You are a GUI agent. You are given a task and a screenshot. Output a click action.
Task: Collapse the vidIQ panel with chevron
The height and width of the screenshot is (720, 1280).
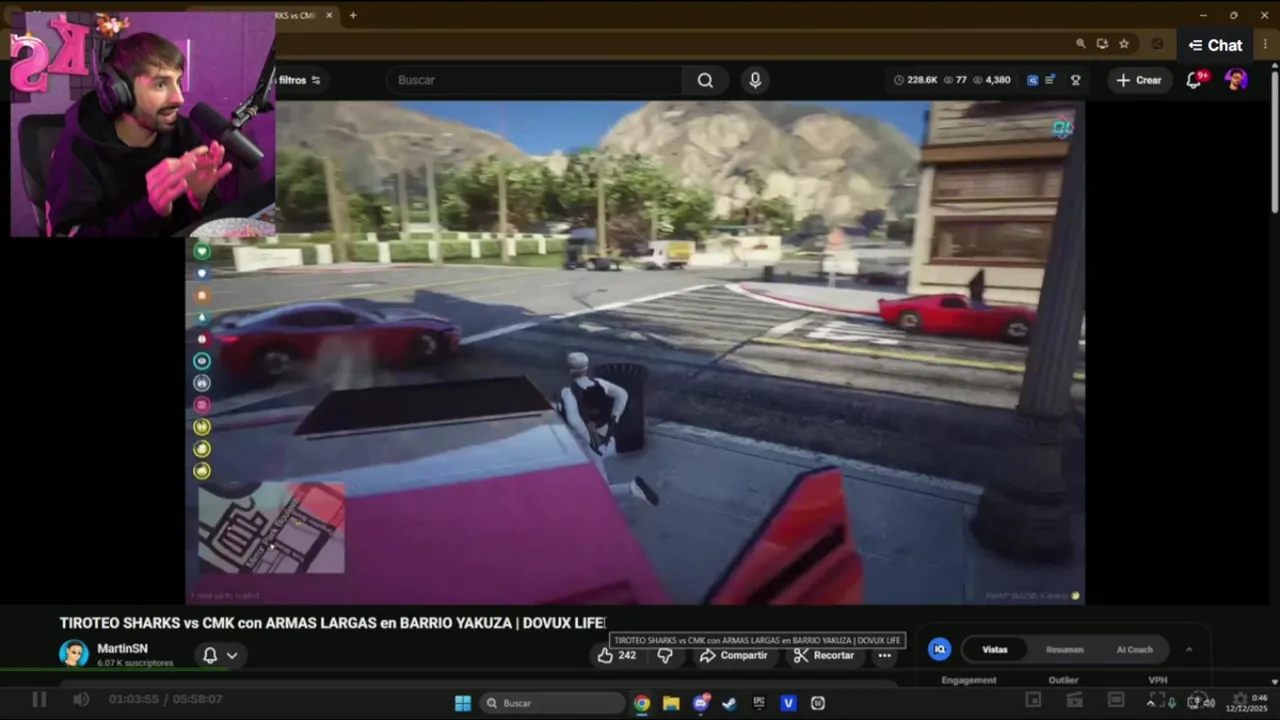click(x=1189, y=649)
